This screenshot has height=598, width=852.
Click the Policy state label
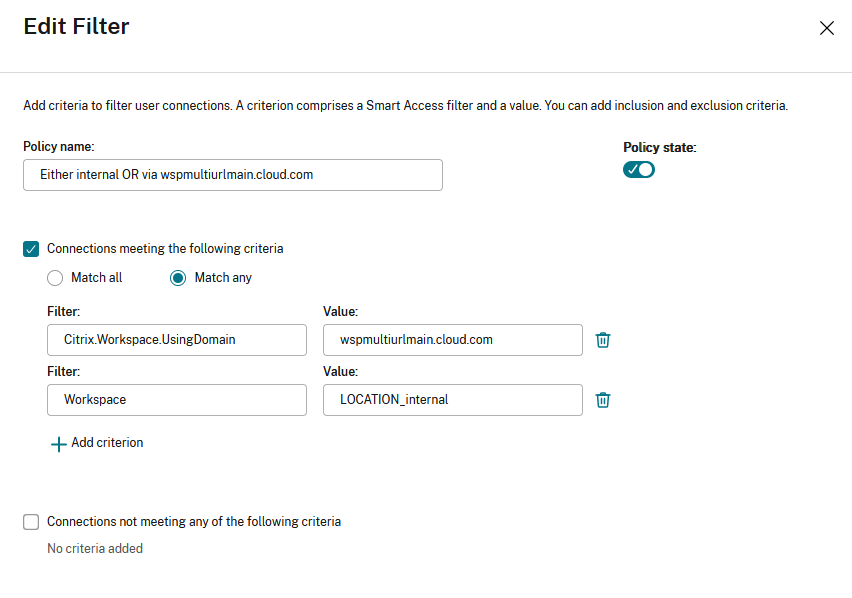(x=659, y=148)
